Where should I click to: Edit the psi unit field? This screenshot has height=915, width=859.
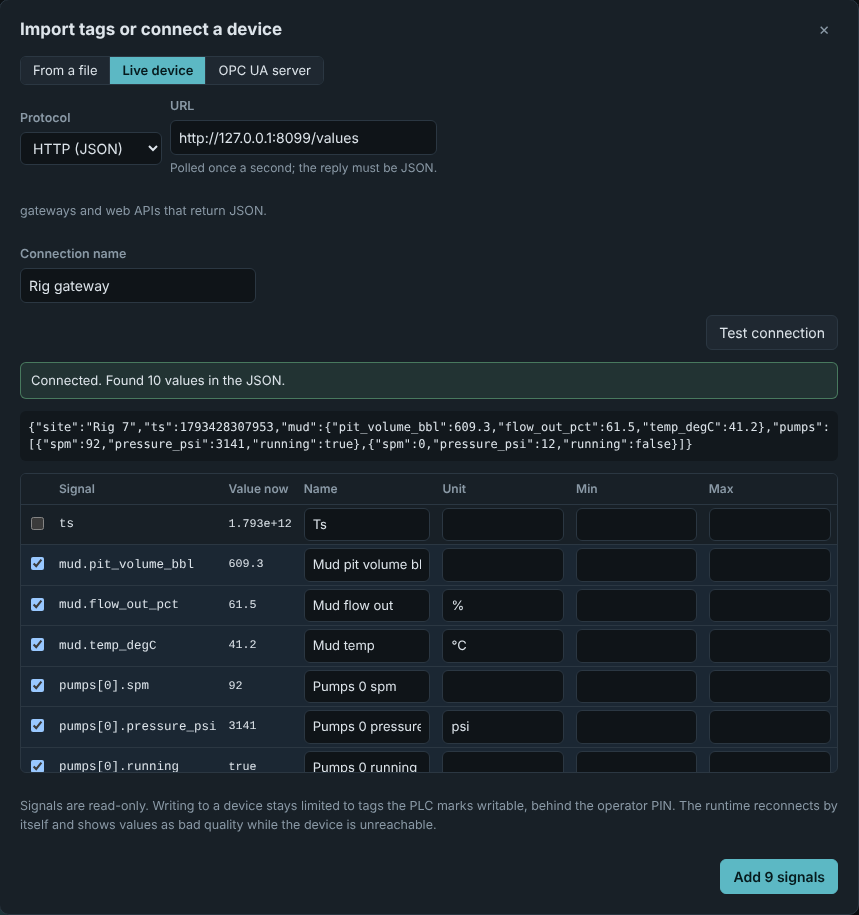pyautogui.click(x=502, y=727)
